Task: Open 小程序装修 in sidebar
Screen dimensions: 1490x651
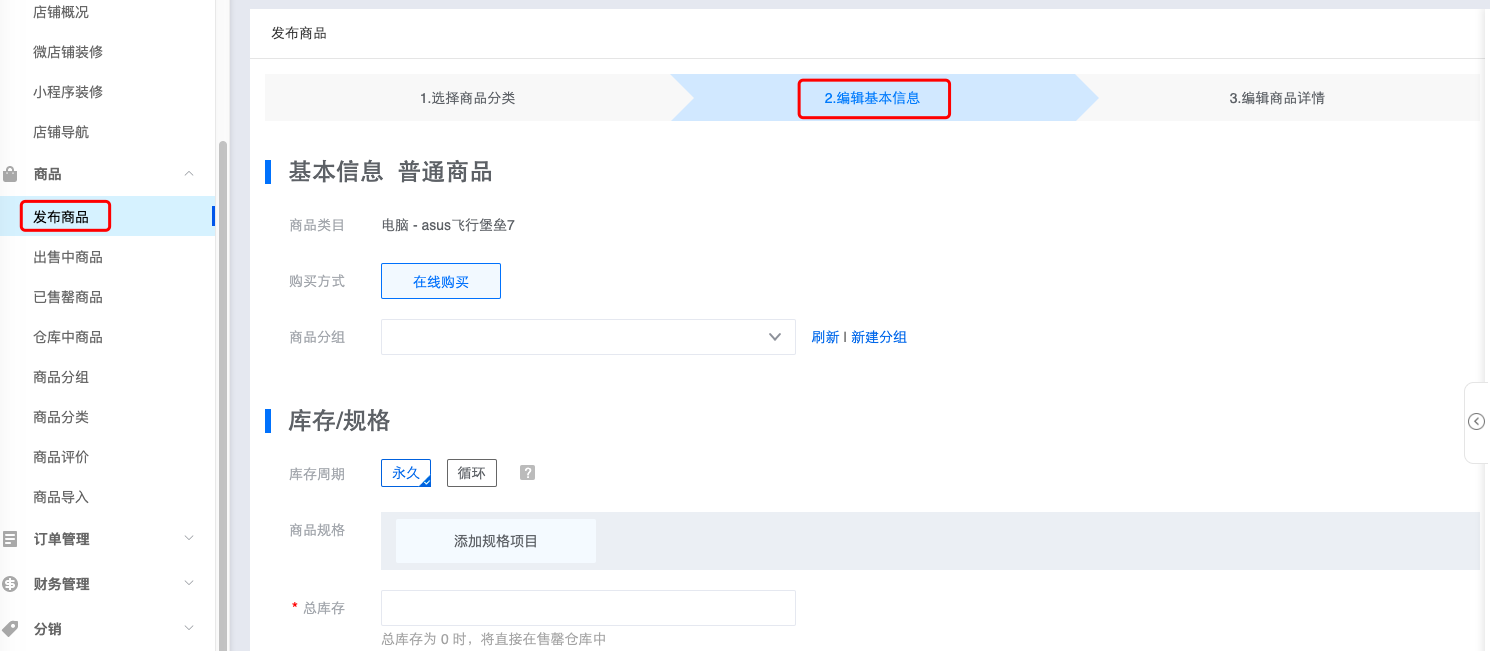Action: 68,92
